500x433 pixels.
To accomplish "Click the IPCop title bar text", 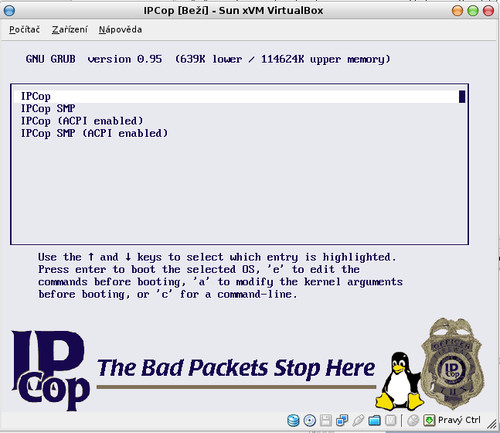I will click(233, 11).
